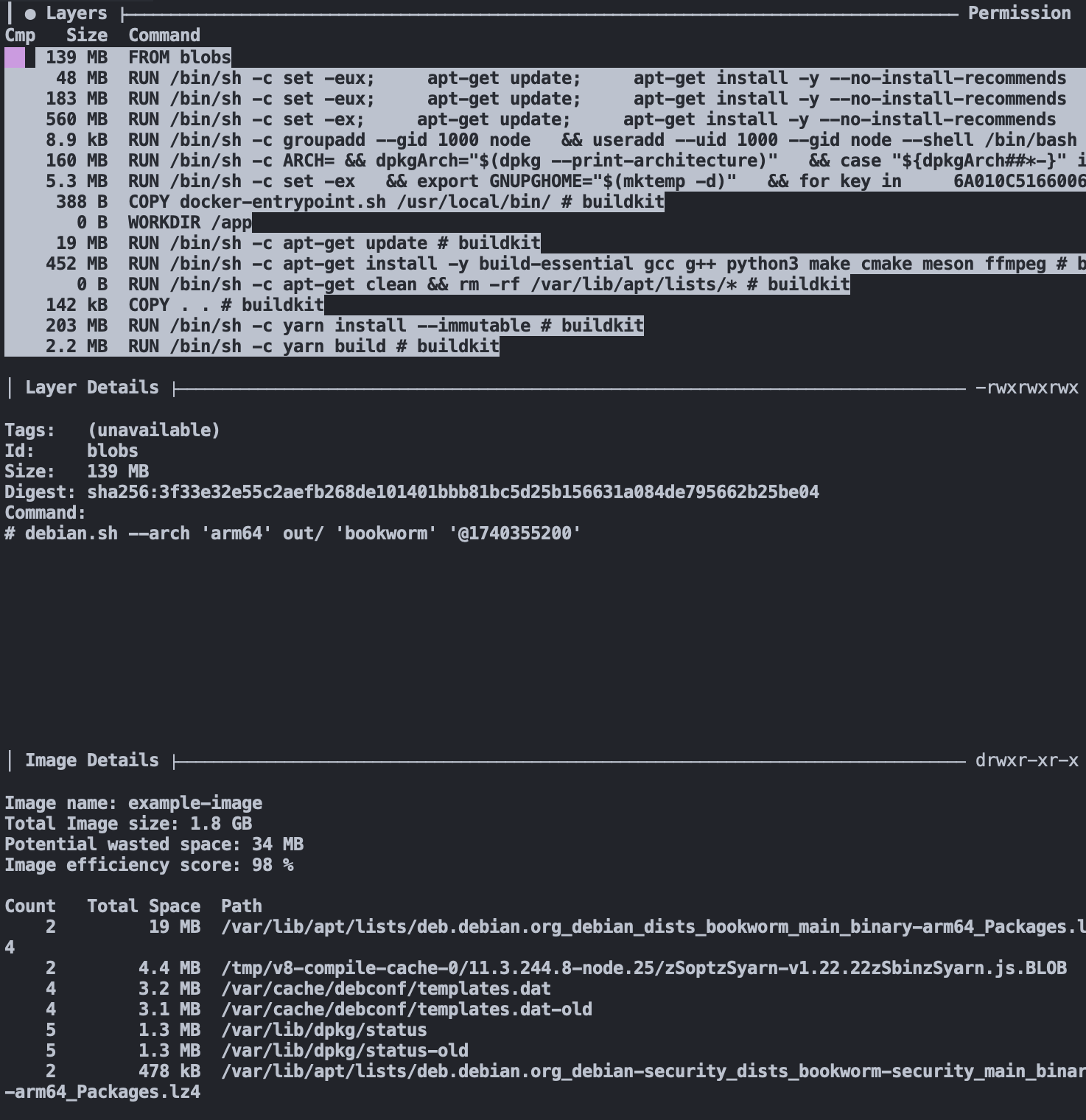Click the Layer Details panel header

pos(91,388)
